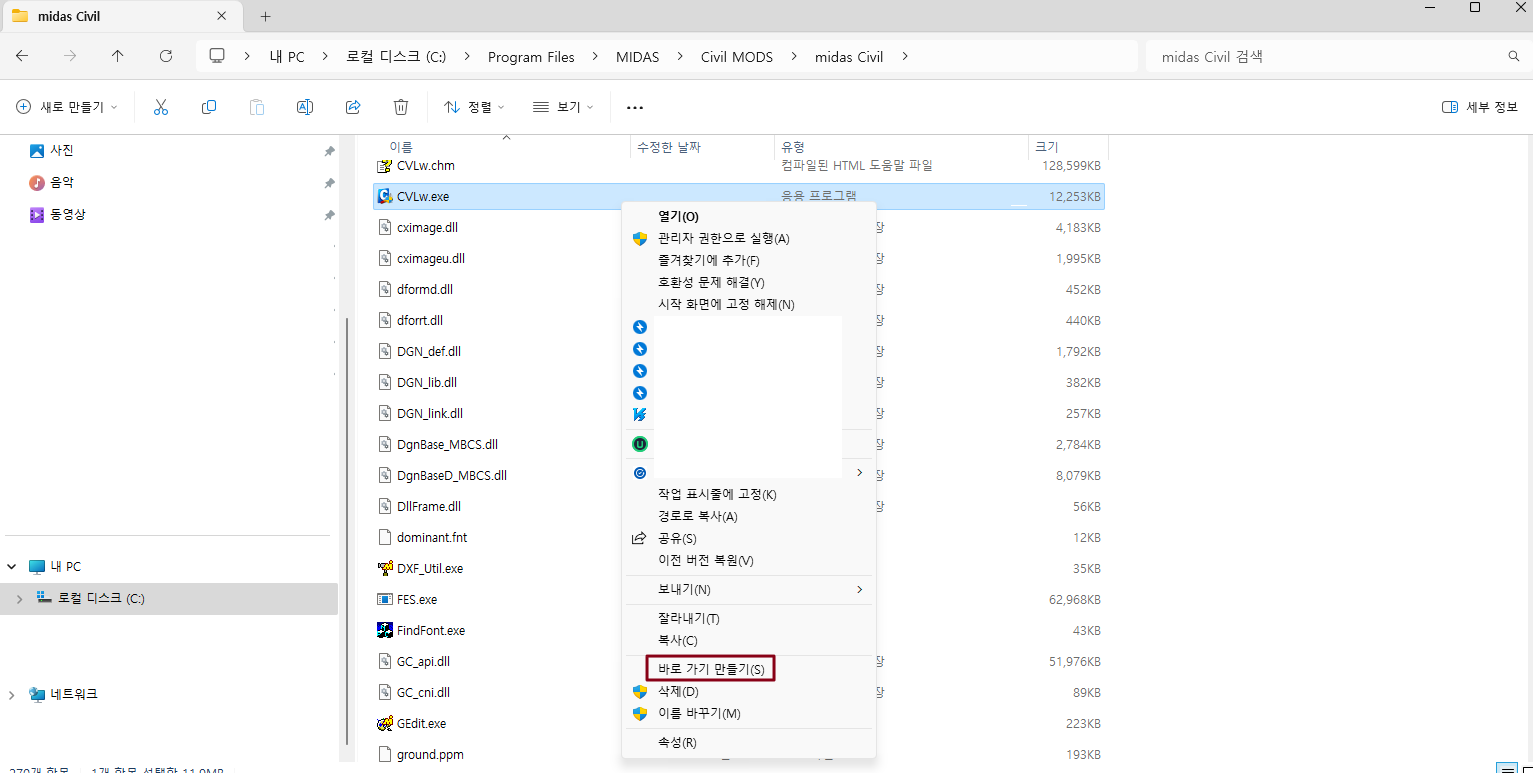Refresh the folder with the circular arrow icon

tap(166, 56)
